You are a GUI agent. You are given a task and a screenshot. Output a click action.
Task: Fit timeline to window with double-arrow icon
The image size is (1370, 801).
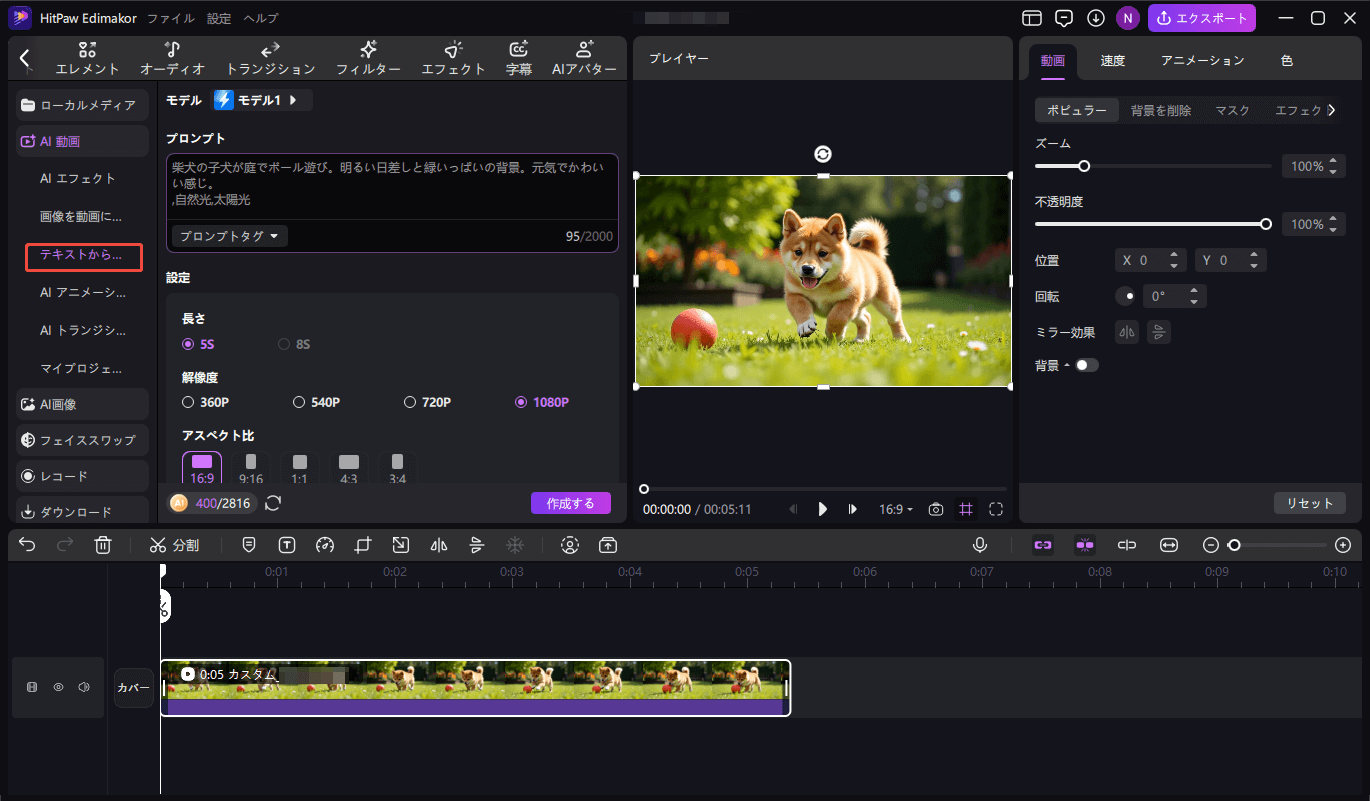pyautogui.click(x=1169, y=545)
